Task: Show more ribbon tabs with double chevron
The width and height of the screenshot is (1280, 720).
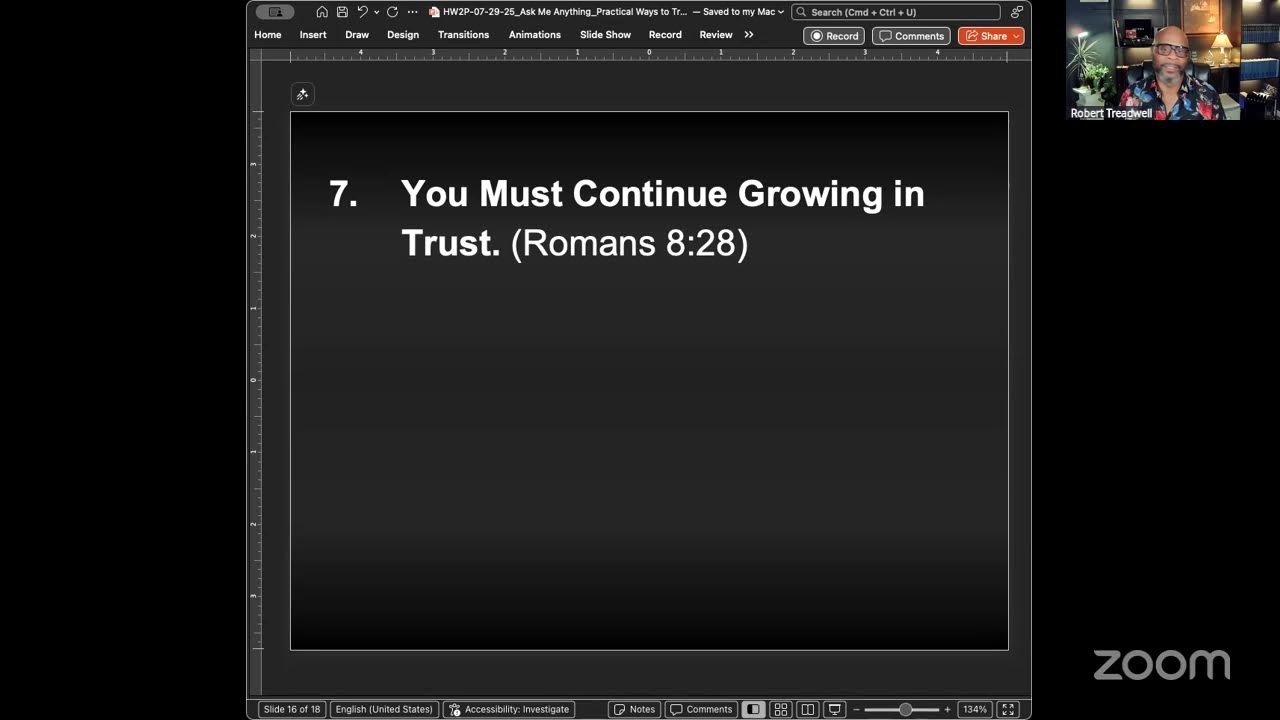Action: [749, 35]
